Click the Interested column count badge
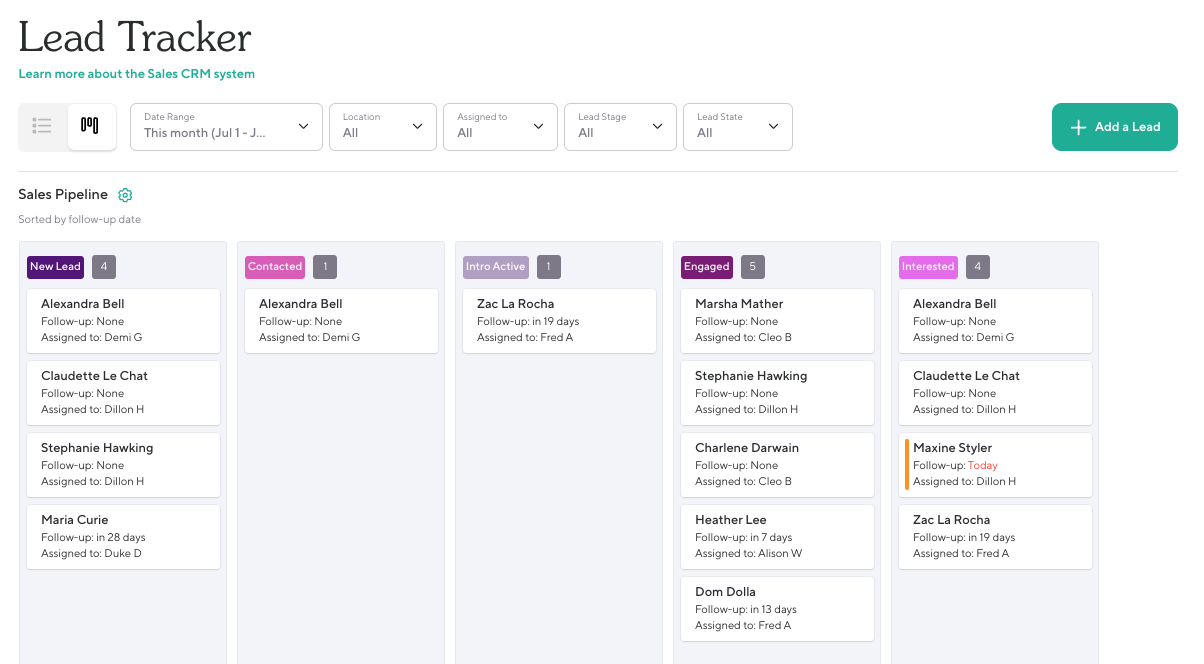 click(x=977, y=267)
